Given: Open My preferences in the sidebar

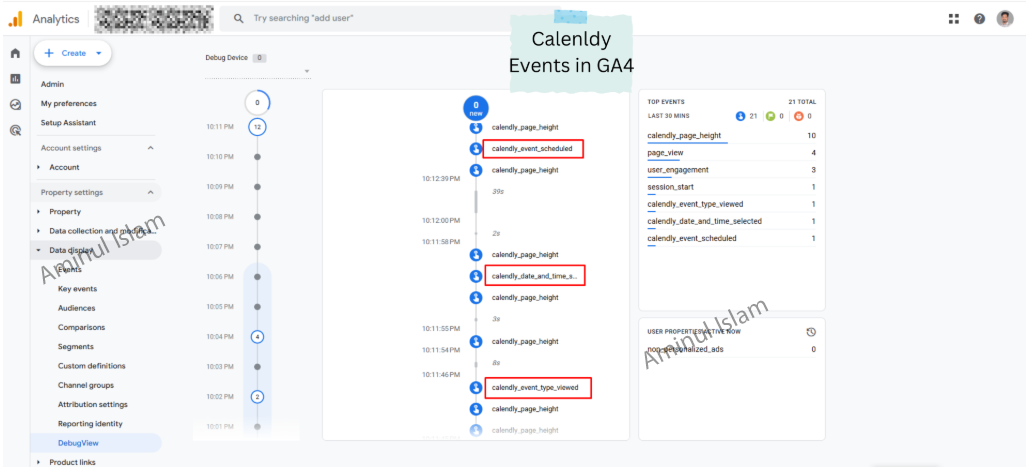Looking at the screenshot, I should [x=68, y=103].
